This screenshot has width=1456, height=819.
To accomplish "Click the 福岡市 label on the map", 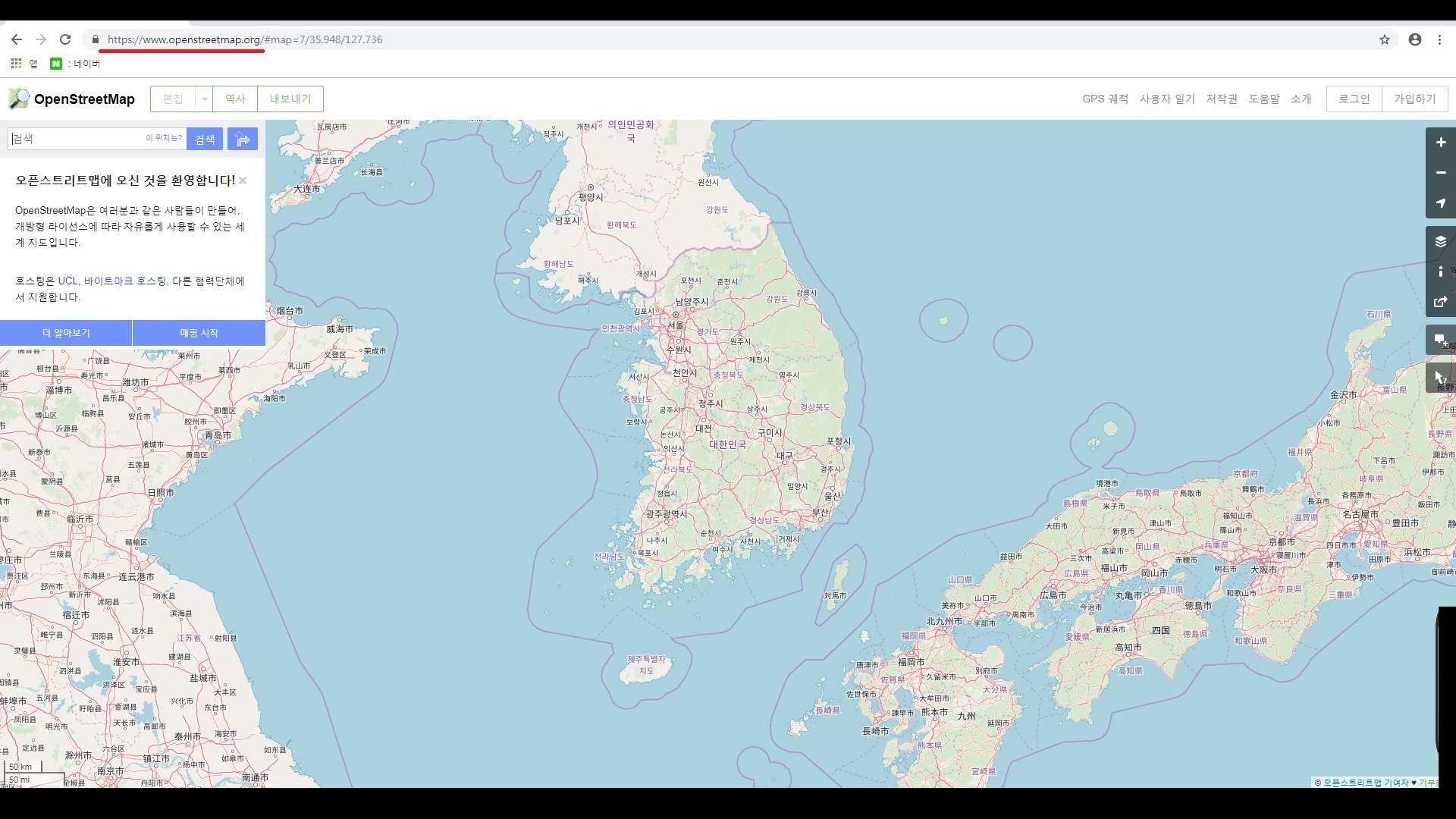I will click(912, 662).
